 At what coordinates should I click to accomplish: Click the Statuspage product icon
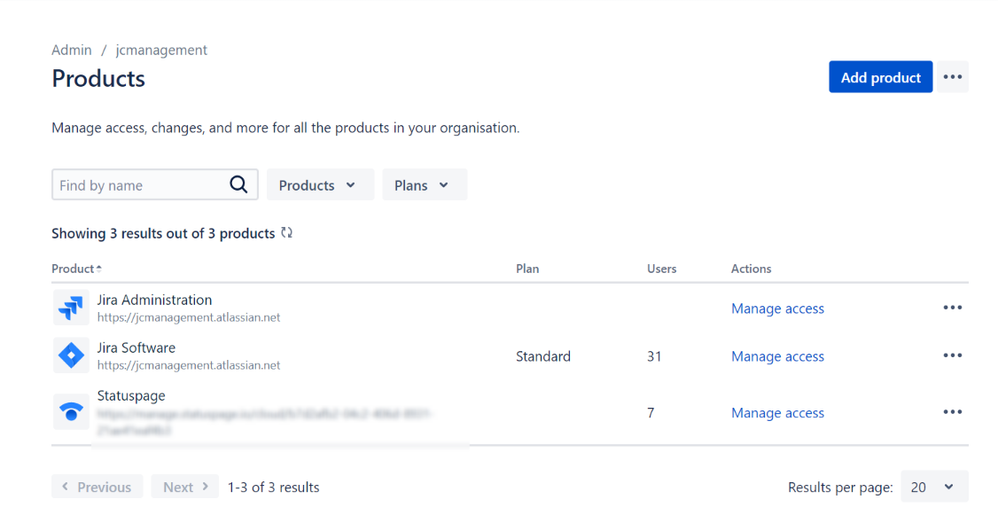(x=71, y=412)
